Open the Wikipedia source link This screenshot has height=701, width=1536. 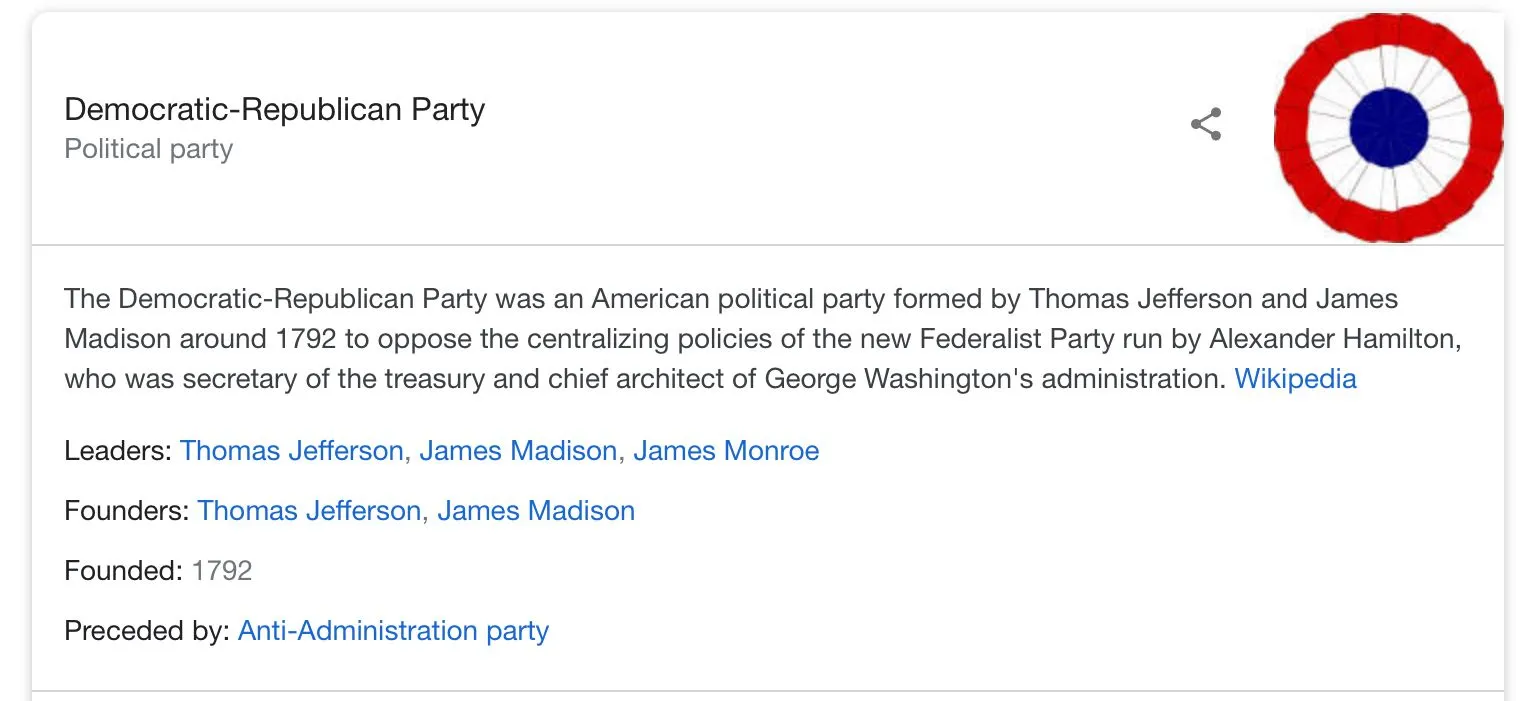1295,379
